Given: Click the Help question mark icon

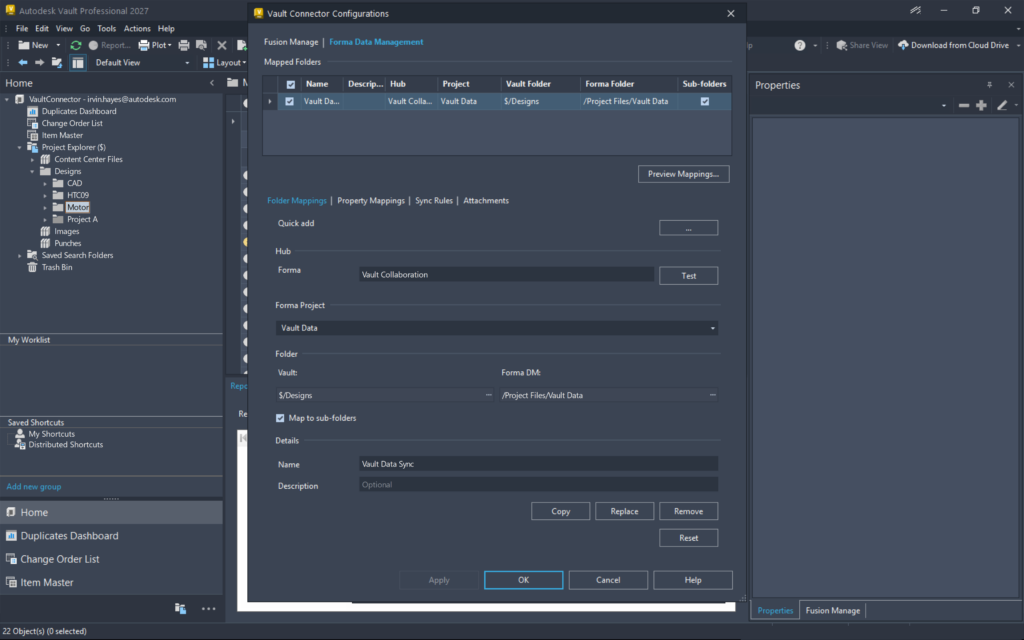Looking at the screenshot, I should 799,45.
